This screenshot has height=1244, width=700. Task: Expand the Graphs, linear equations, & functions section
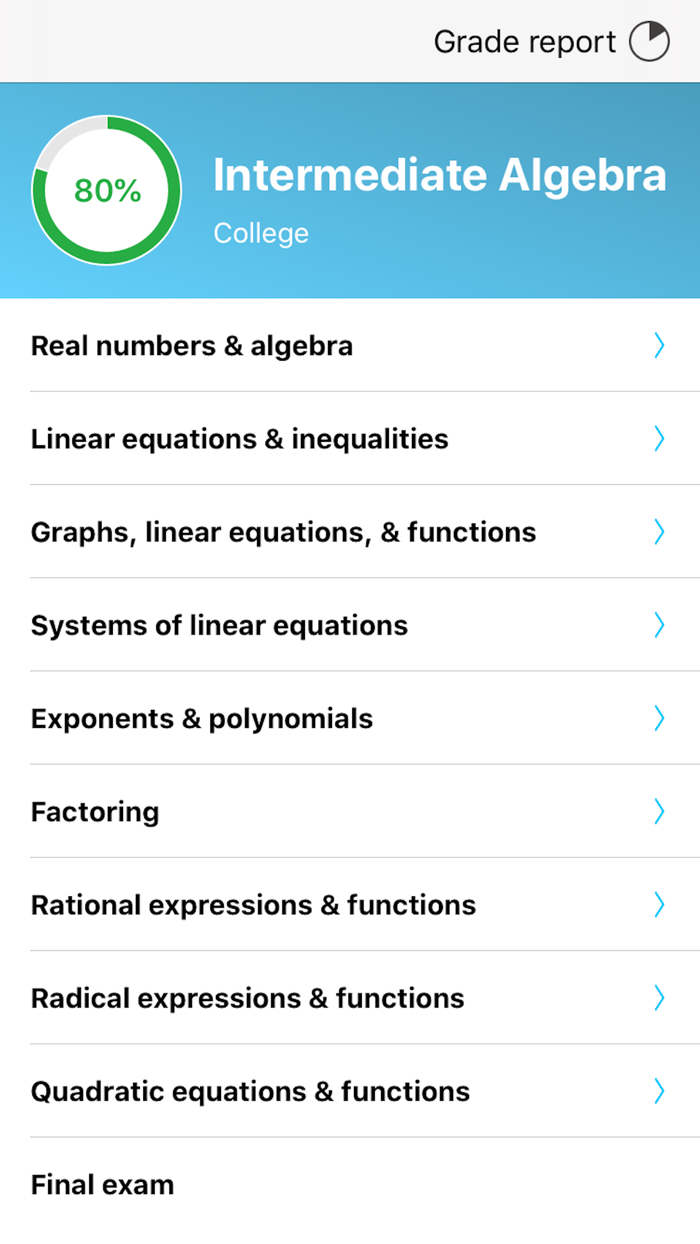pyautogui.click(x=283, y=531)
